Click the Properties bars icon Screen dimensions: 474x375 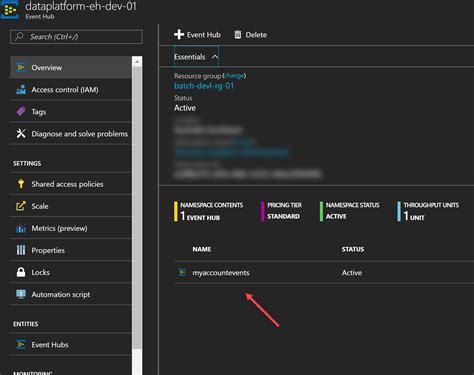tap(21, 250)
